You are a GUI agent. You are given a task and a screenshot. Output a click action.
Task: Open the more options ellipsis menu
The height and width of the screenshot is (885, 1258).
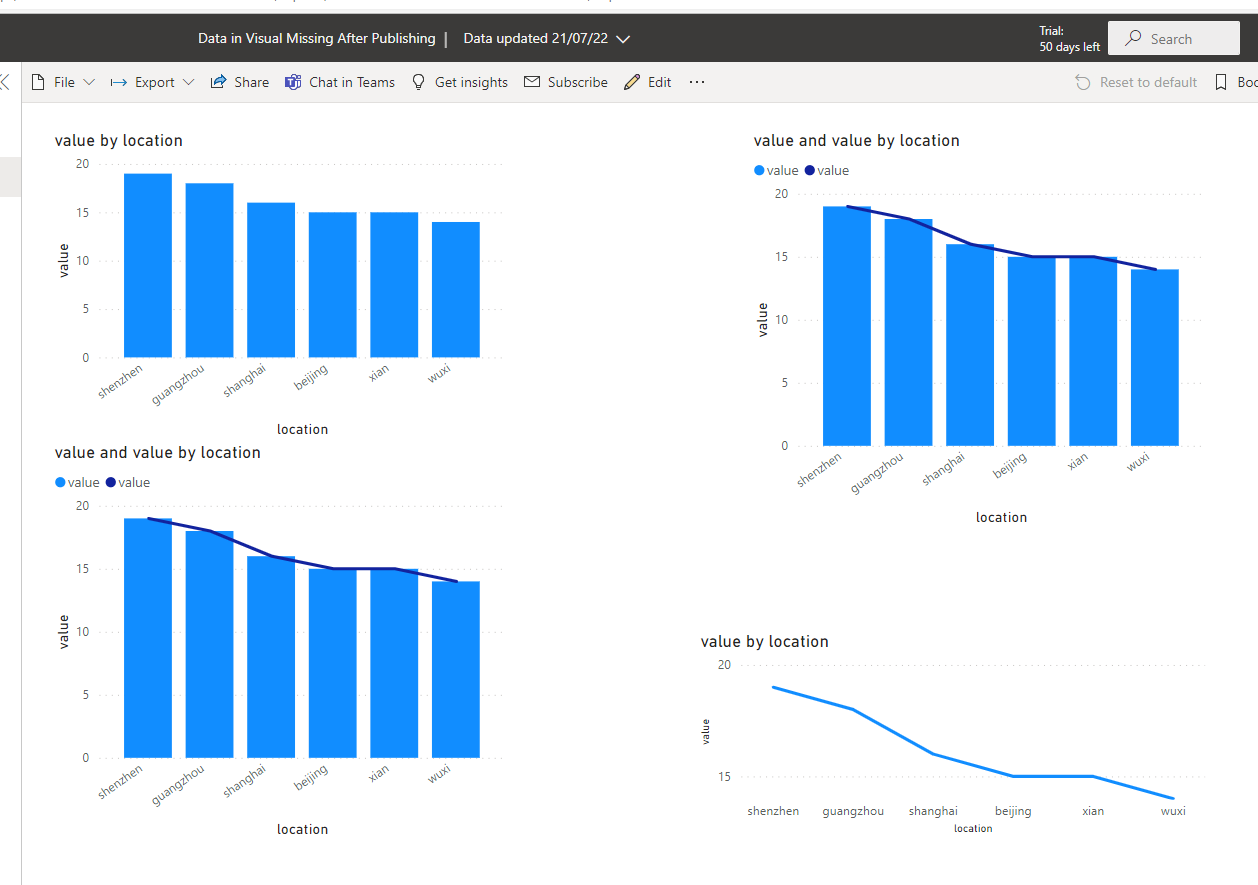697,82
